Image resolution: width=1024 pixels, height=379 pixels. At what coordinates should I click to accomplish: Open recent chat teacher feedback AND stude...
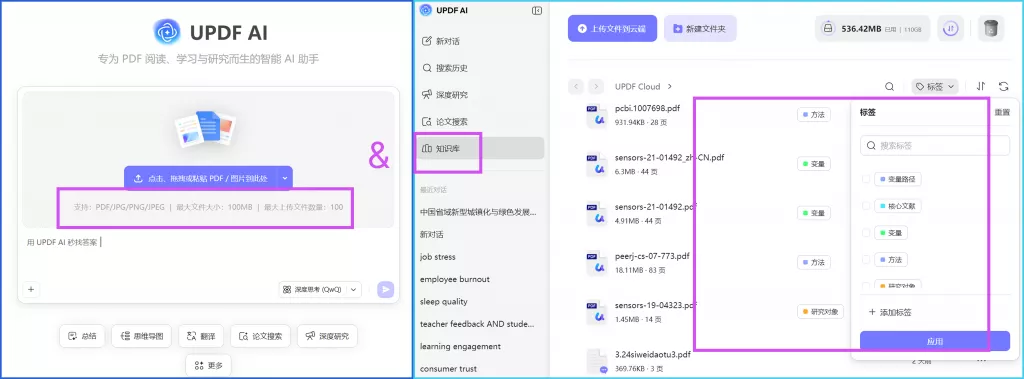pos(477,323)
